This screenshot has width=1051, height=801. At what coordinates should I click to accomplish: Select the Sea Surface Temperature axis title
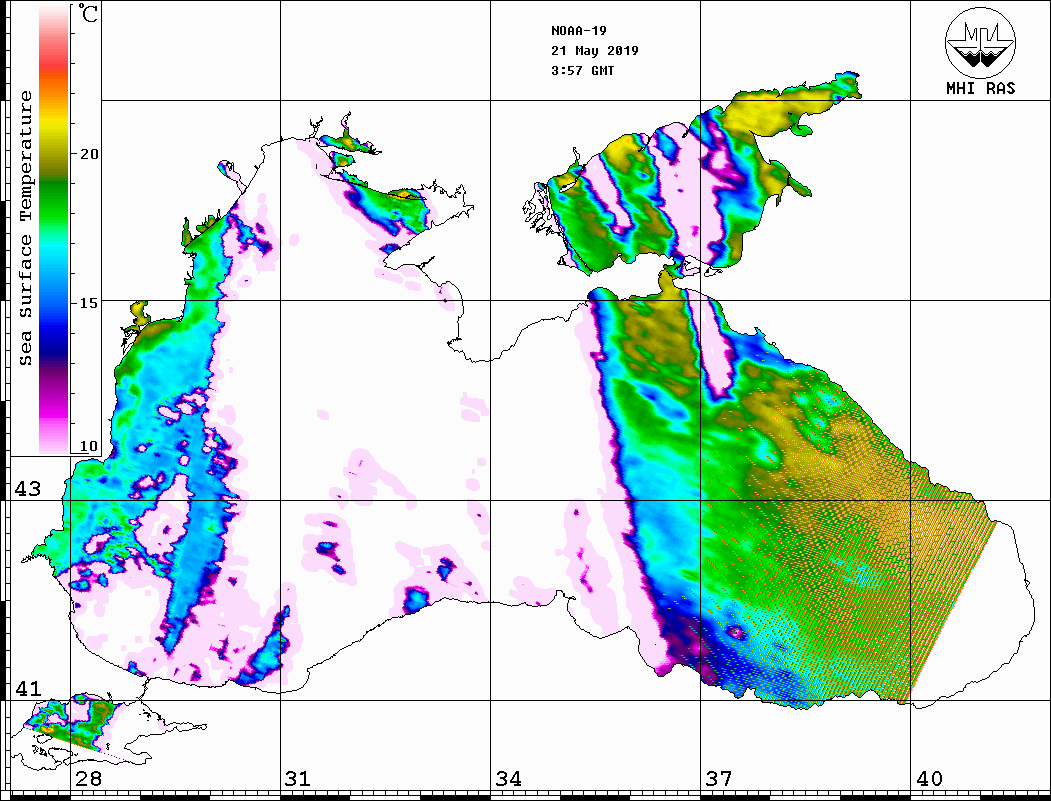pyautogui.click(x=26, y=228)
